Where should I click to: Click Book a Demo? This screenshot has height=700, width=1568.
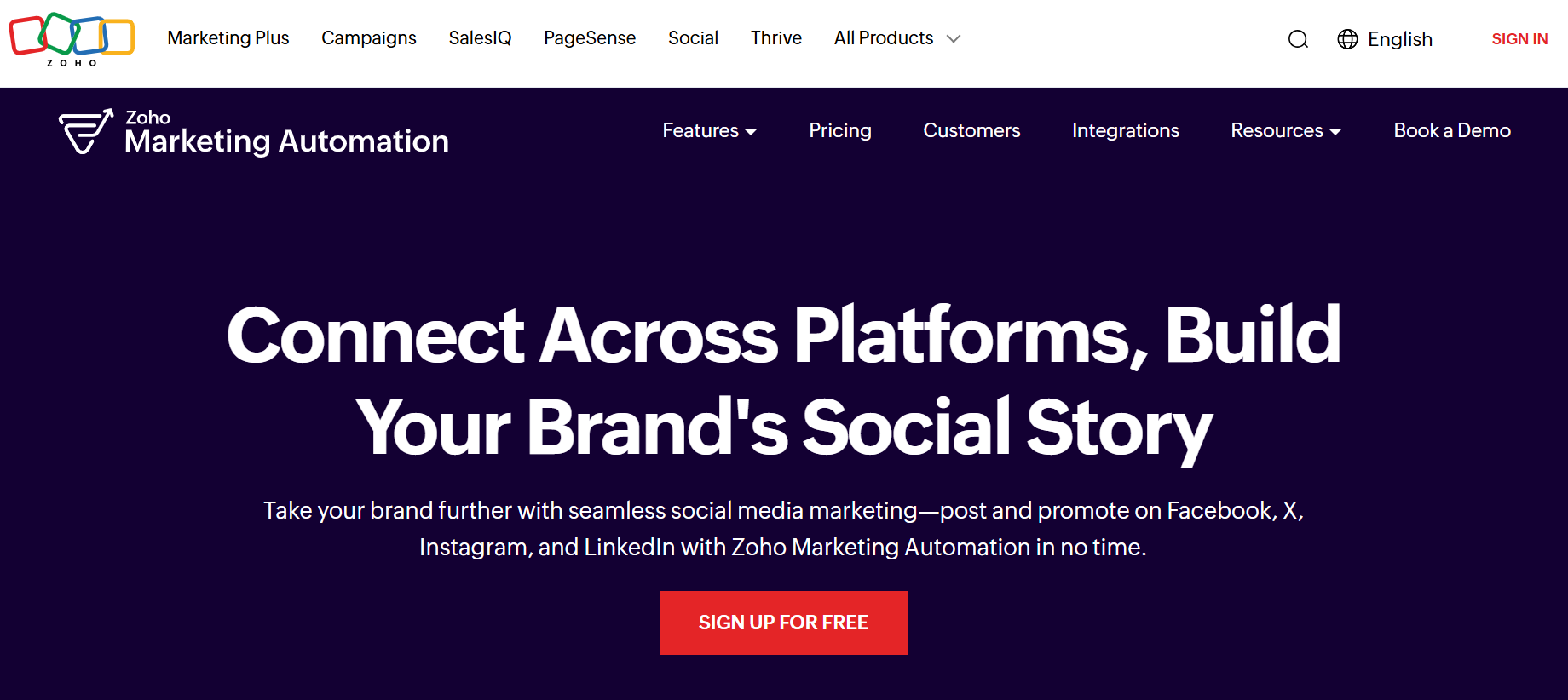click(1451, 130)
